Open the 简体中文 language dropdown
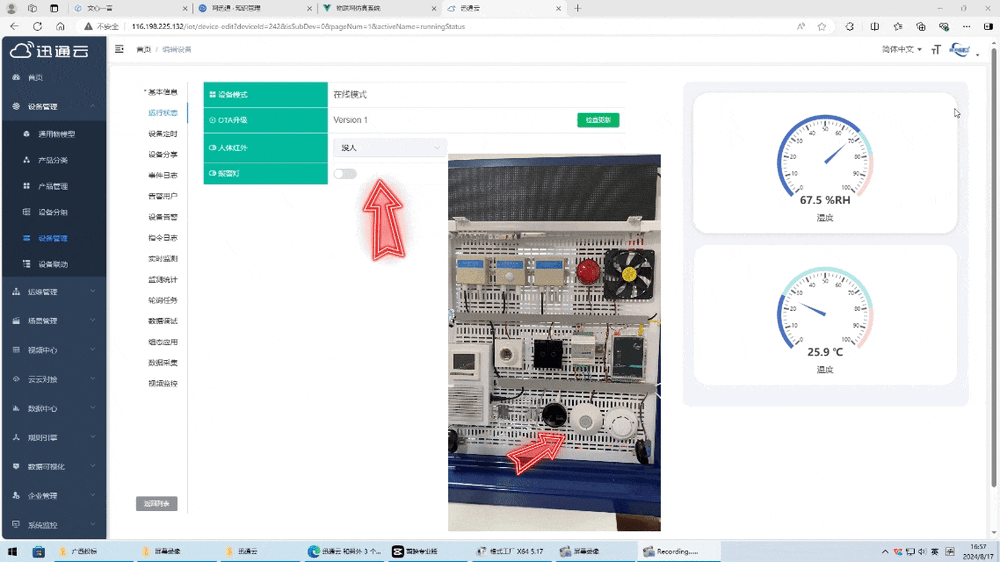1000x562 pixels. pyautogui.click(x=901, y=49)
